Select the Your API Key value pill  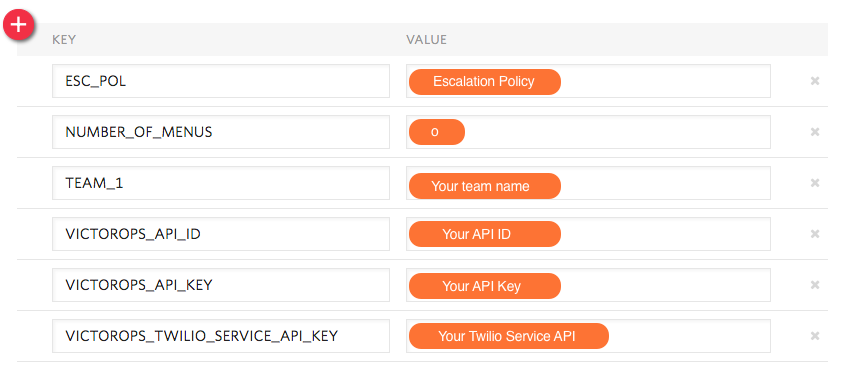coord(485,286)
